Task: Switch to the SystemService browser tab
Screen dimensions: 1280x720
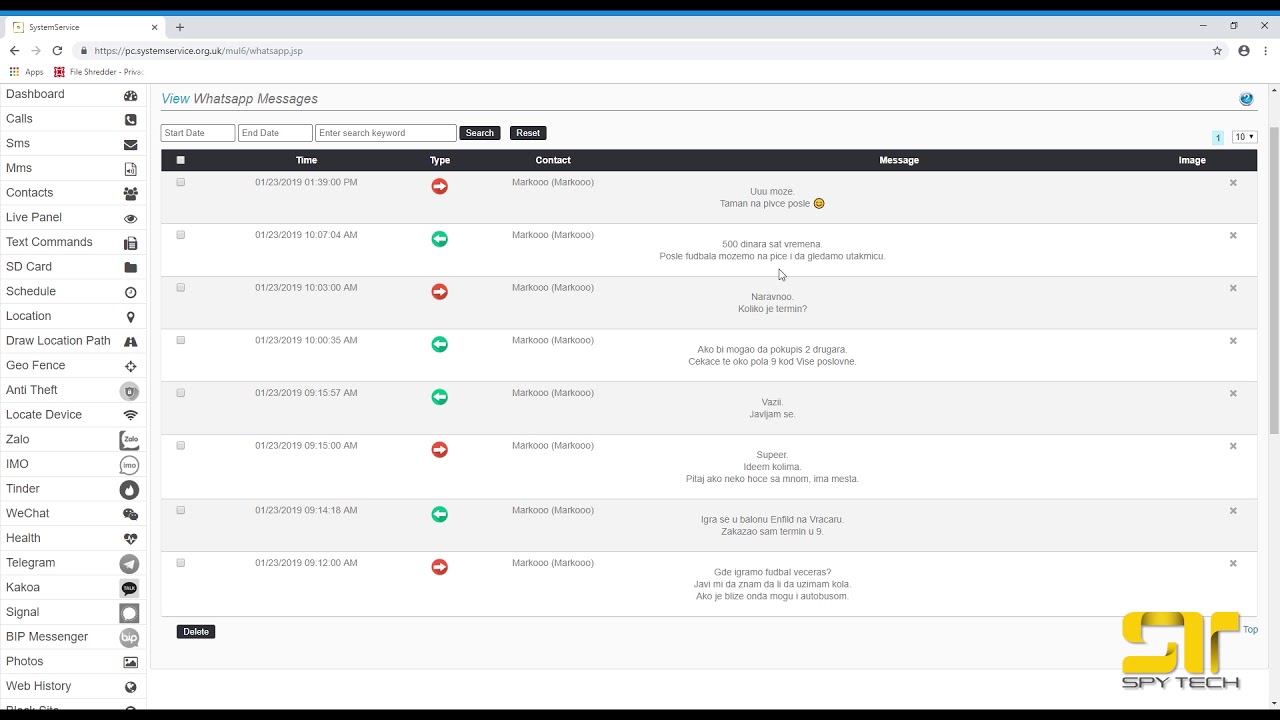Action: tap(84, 27)
